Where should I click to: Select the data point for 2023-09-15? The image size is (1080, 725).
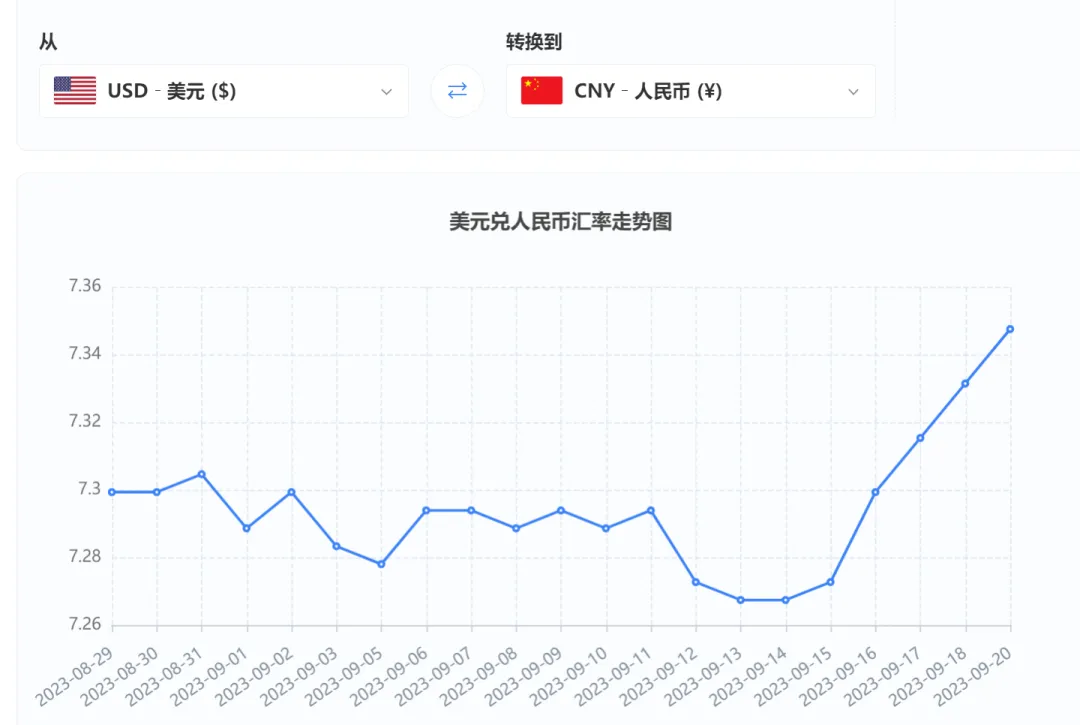tap(830, 582)
